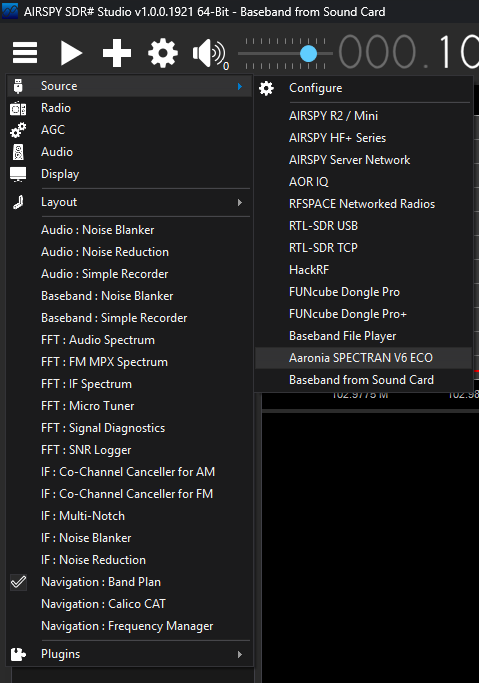
Task: Open Navigation : Calico CAT panel
Action: pos(130,604)
